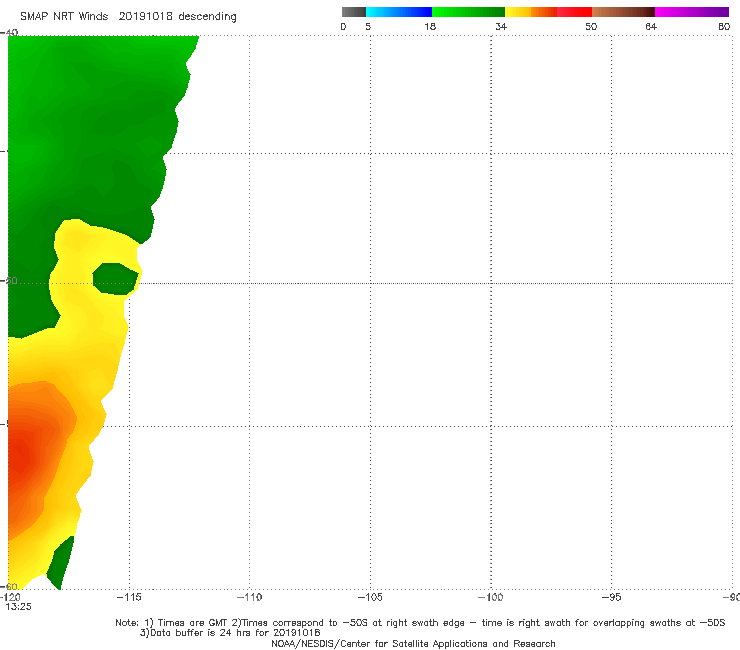Click the 'Data buffer is 24 hrs' note line

(230, 633)
